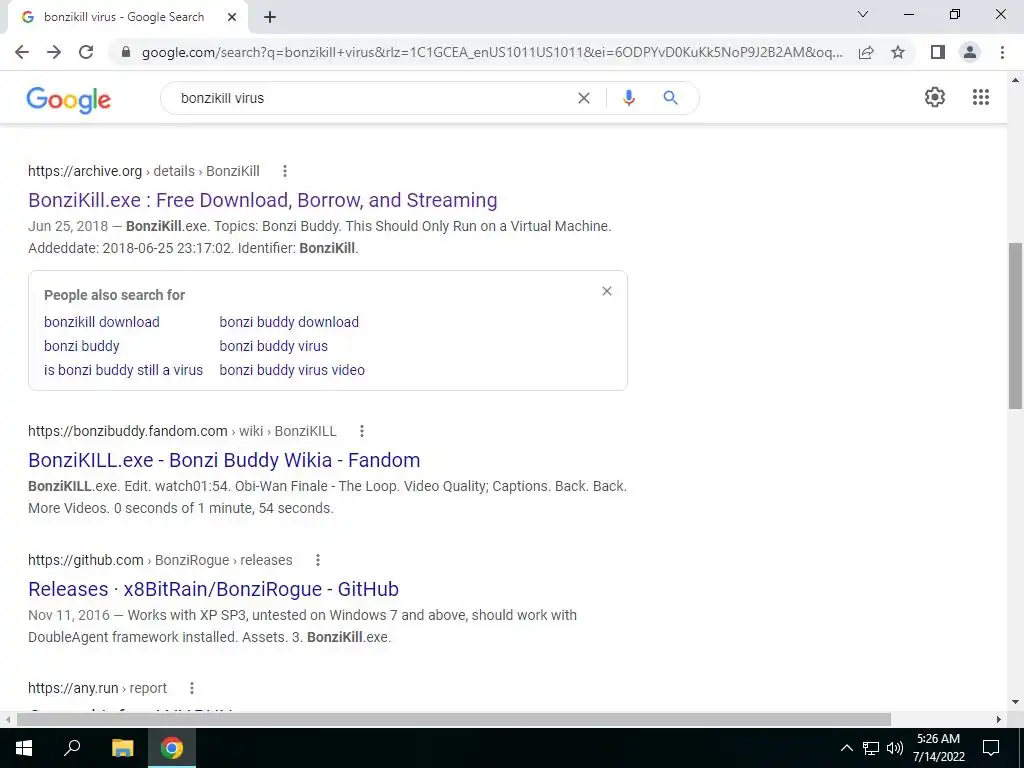Screen dimensions: 1024x768
Task: Reload the Google search page
Action: pos(86,52)
